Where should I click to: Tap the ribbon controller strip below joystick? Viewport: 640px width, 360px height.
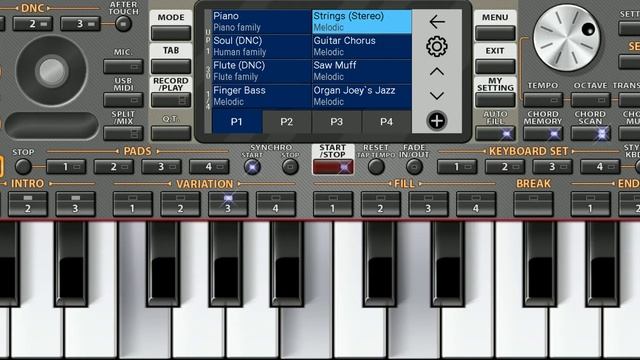click(x=51, y=126)
